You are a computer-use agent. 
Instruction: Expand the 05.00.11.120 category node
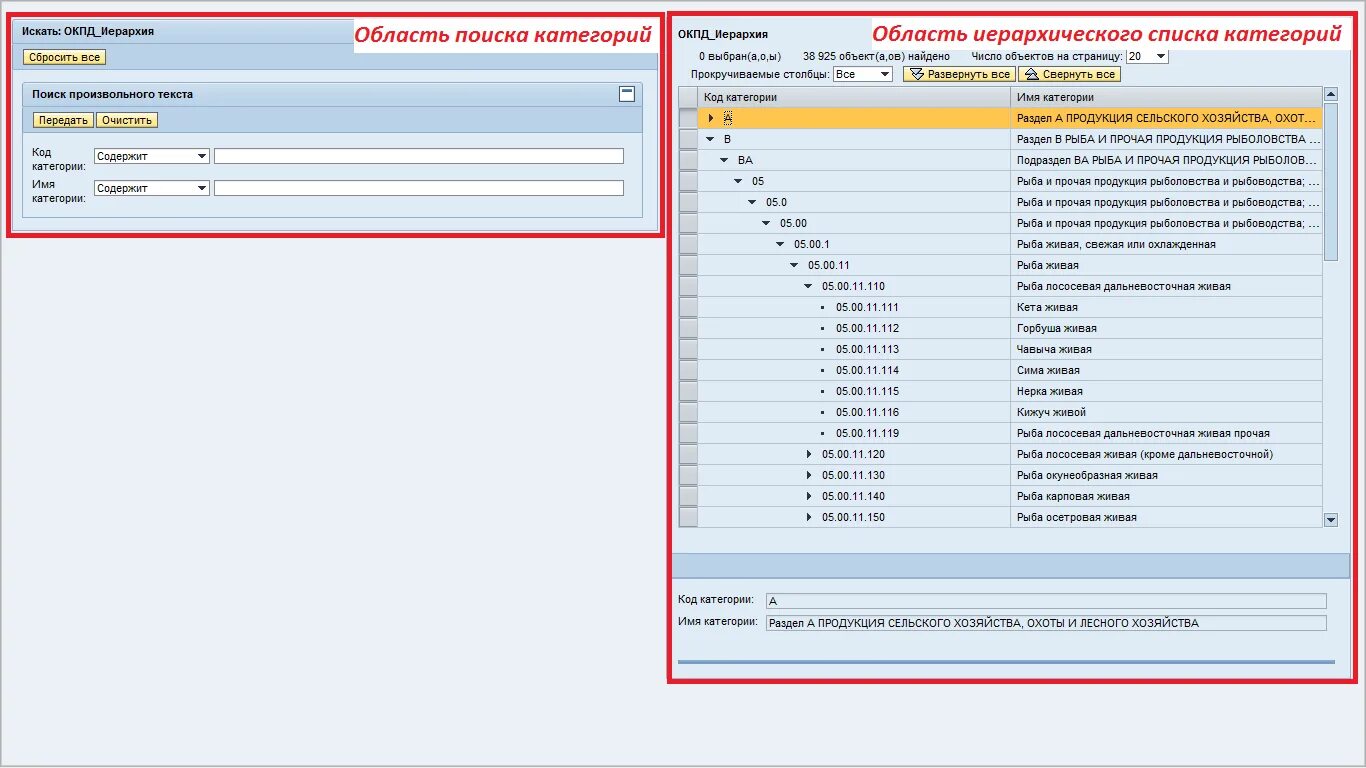(809, 454)
